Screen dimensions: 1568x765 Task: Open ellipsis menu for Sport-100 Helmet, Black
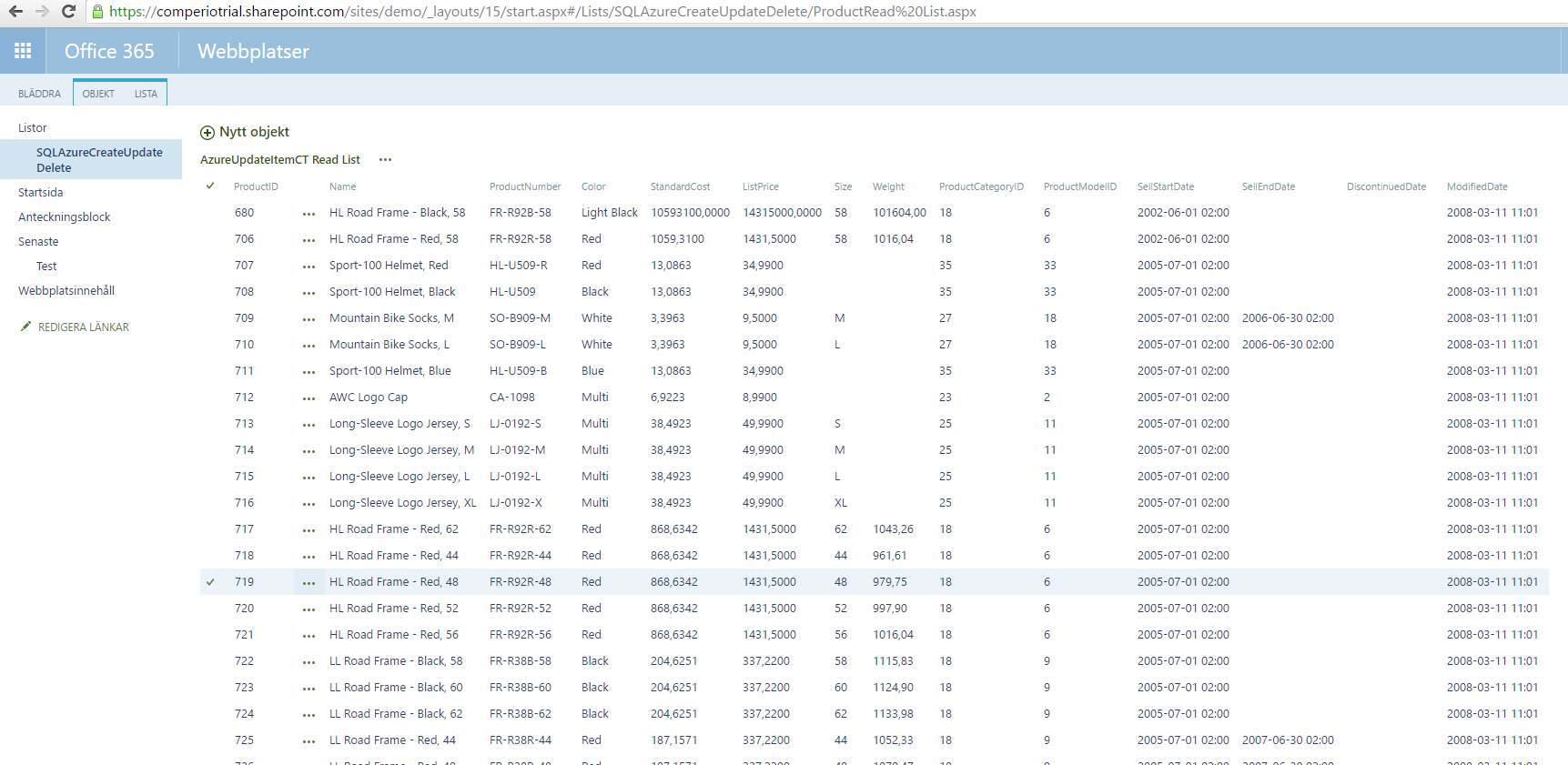pos(309,293)
